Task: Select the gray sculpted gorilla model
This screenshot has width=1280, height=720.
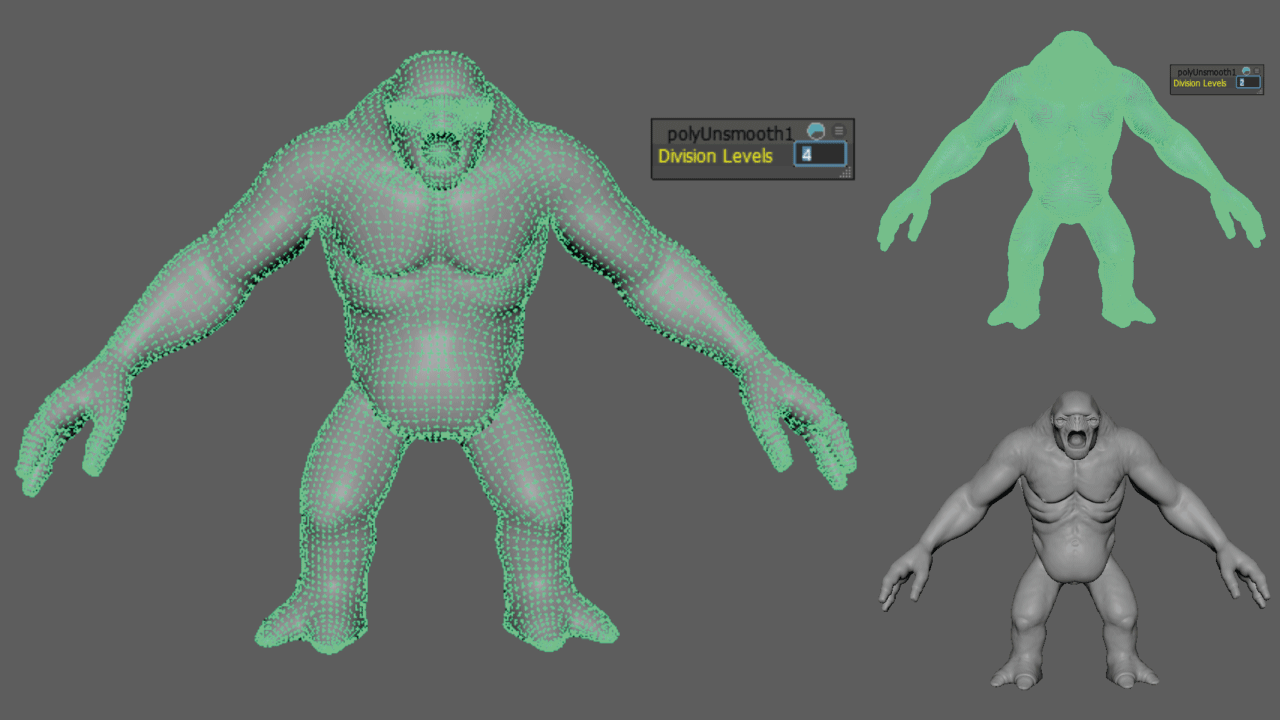Action: (1074, 540)
